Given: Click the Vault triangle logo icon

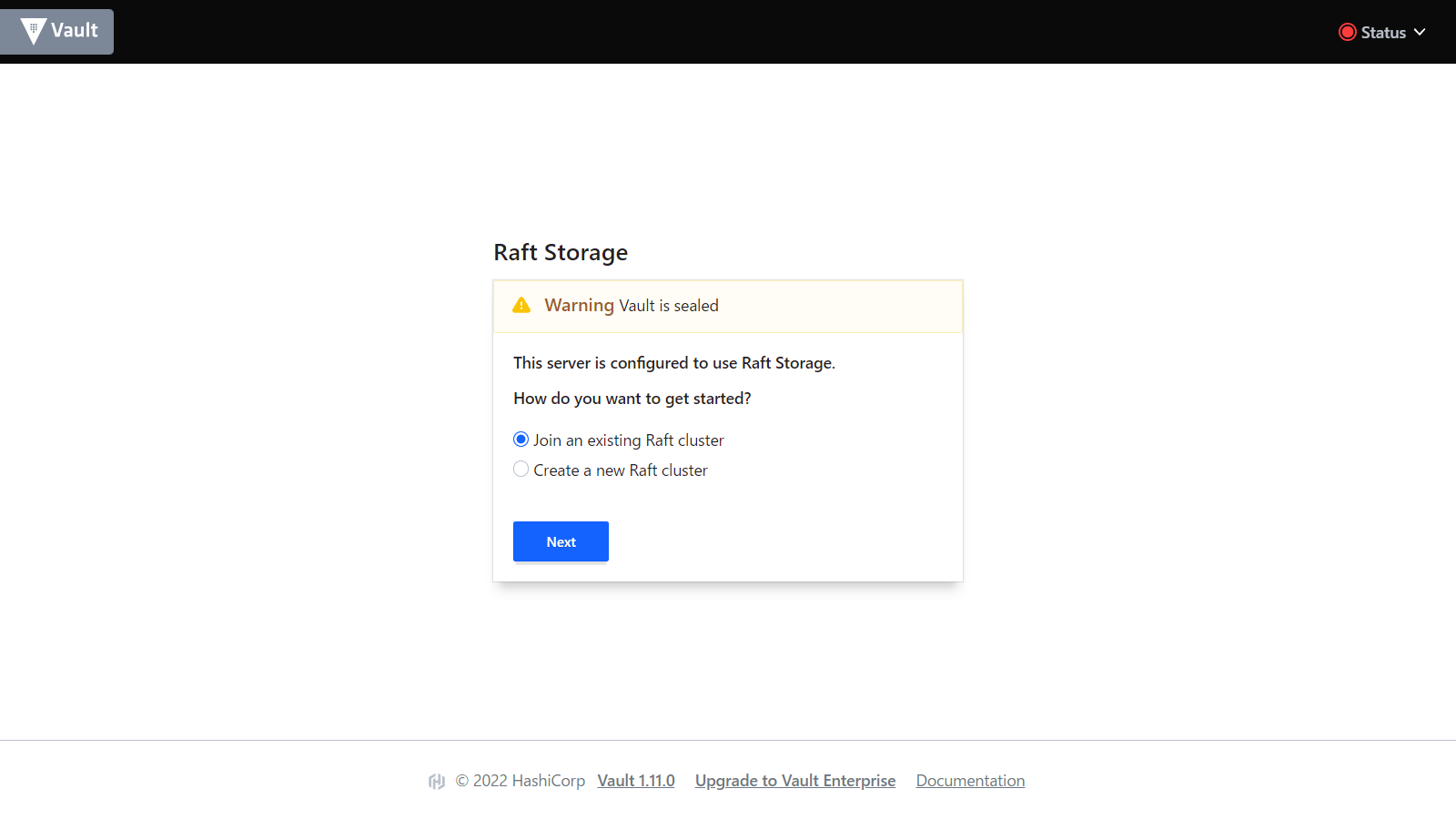Looking at the screenshot, I should [x=34, y=31].
